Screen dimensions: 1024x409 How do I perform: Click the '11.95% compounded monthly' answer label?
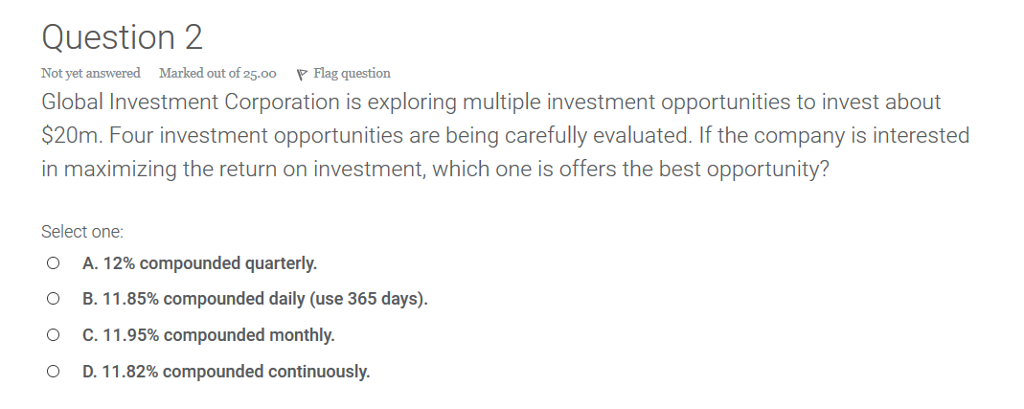208,335
